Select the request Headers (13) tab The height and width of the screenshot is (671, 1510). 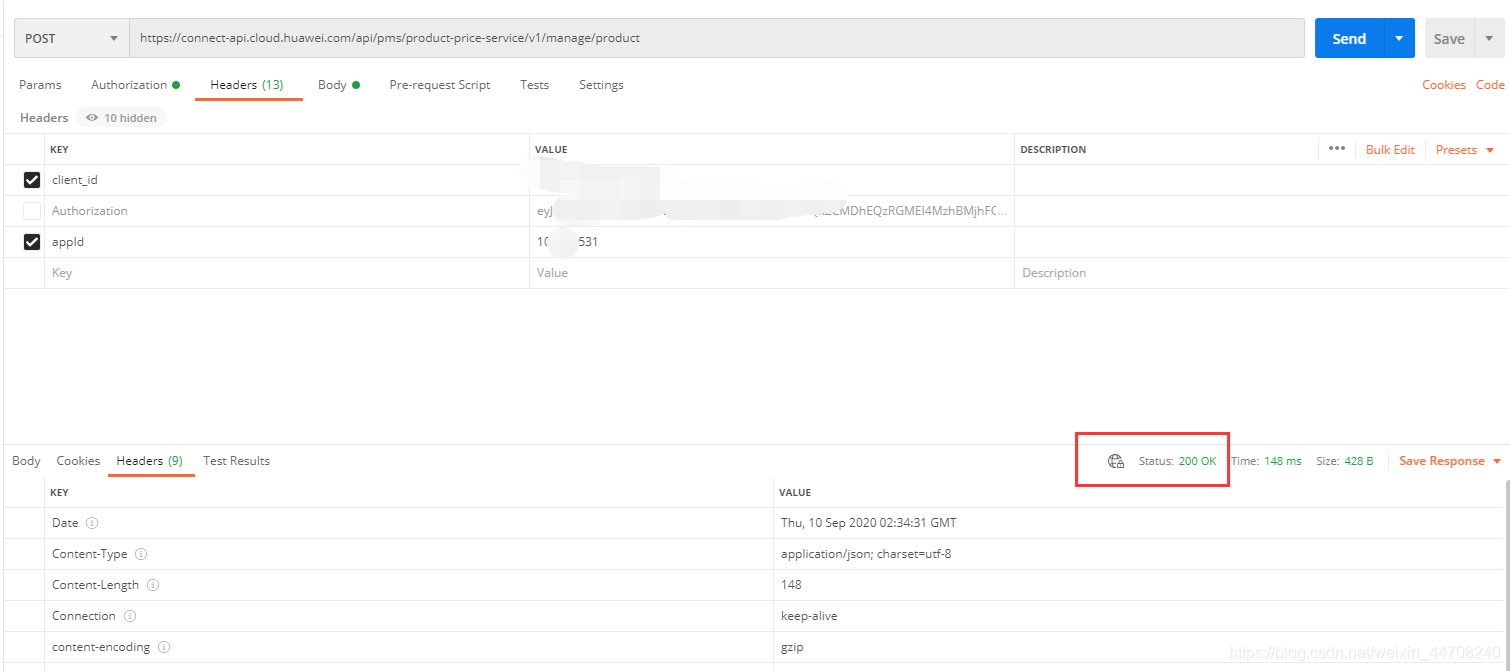coord(247,85)
